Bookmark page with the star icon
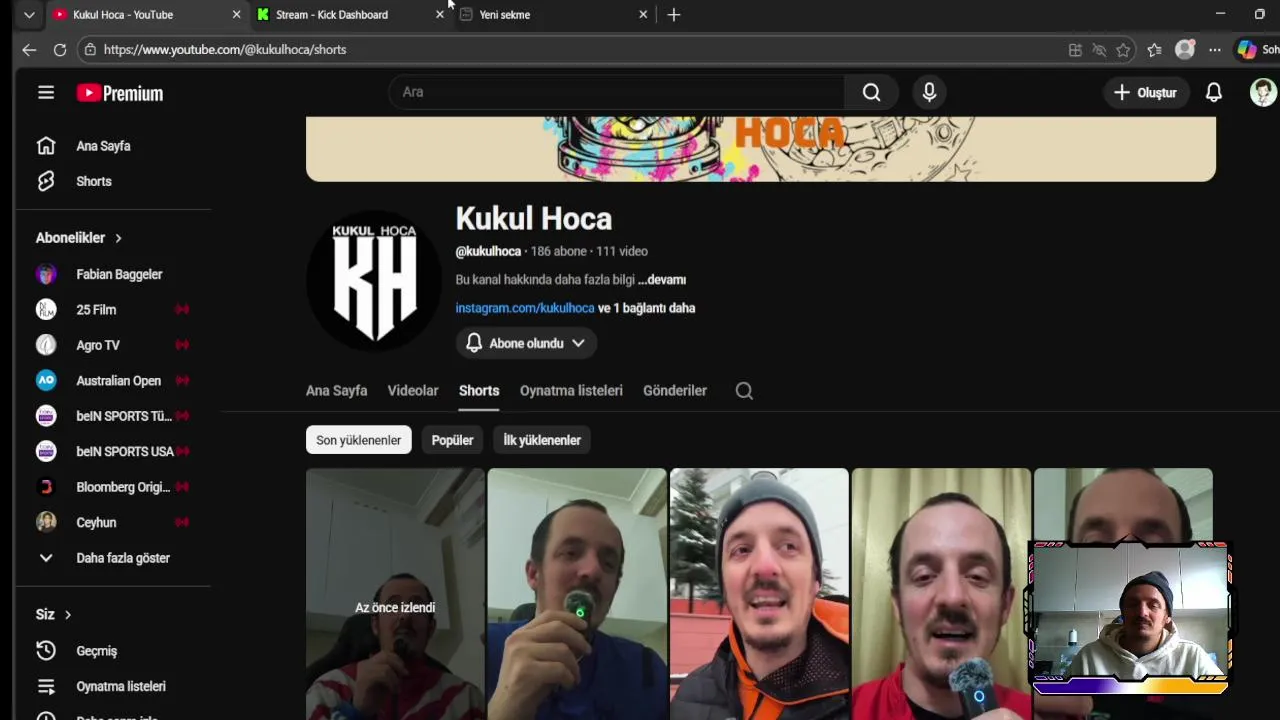The width and height of the screenshot is (1280, 720). pos(1123,50)
